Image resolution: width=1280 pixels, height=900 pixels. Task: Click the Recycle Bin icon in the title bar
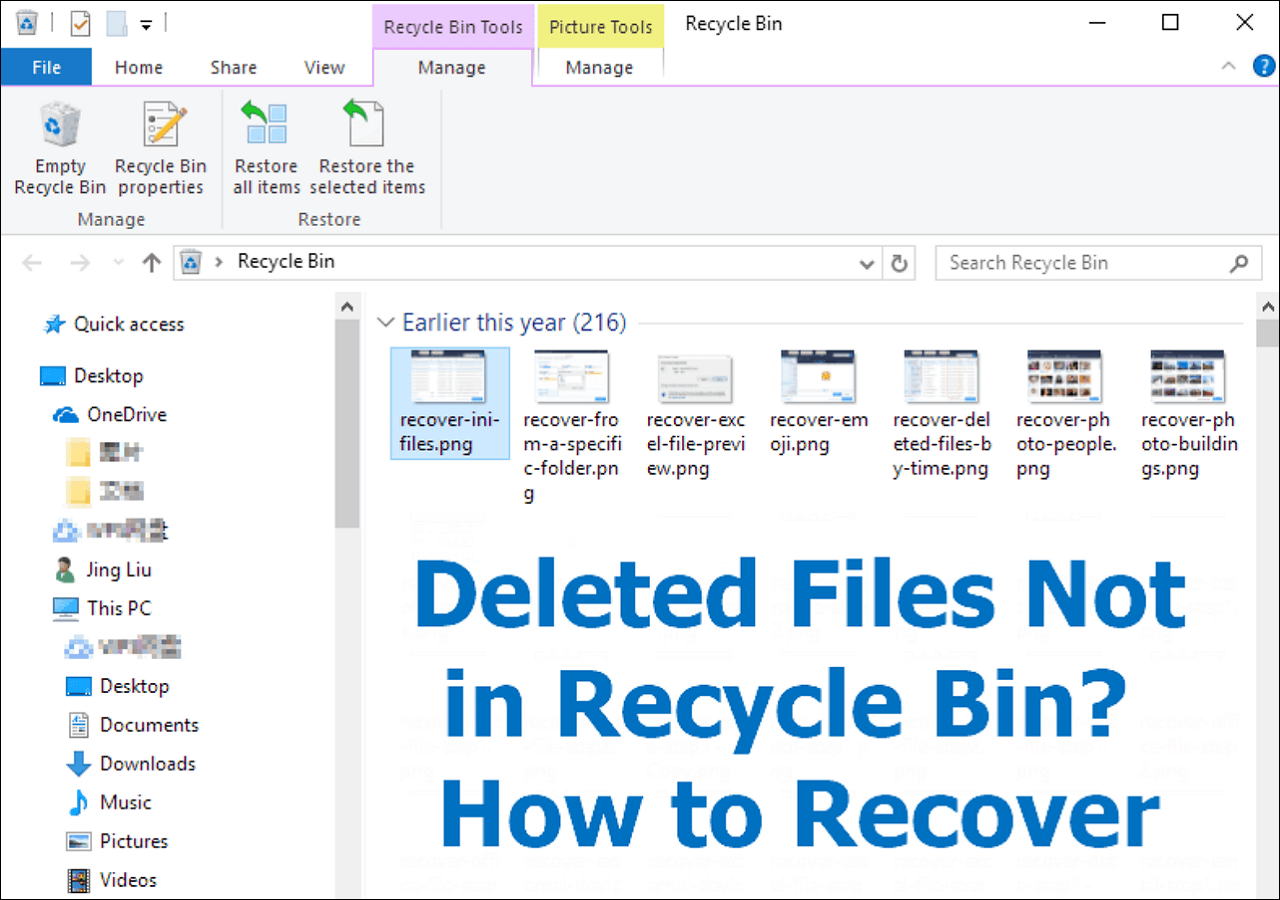(28, 23)
